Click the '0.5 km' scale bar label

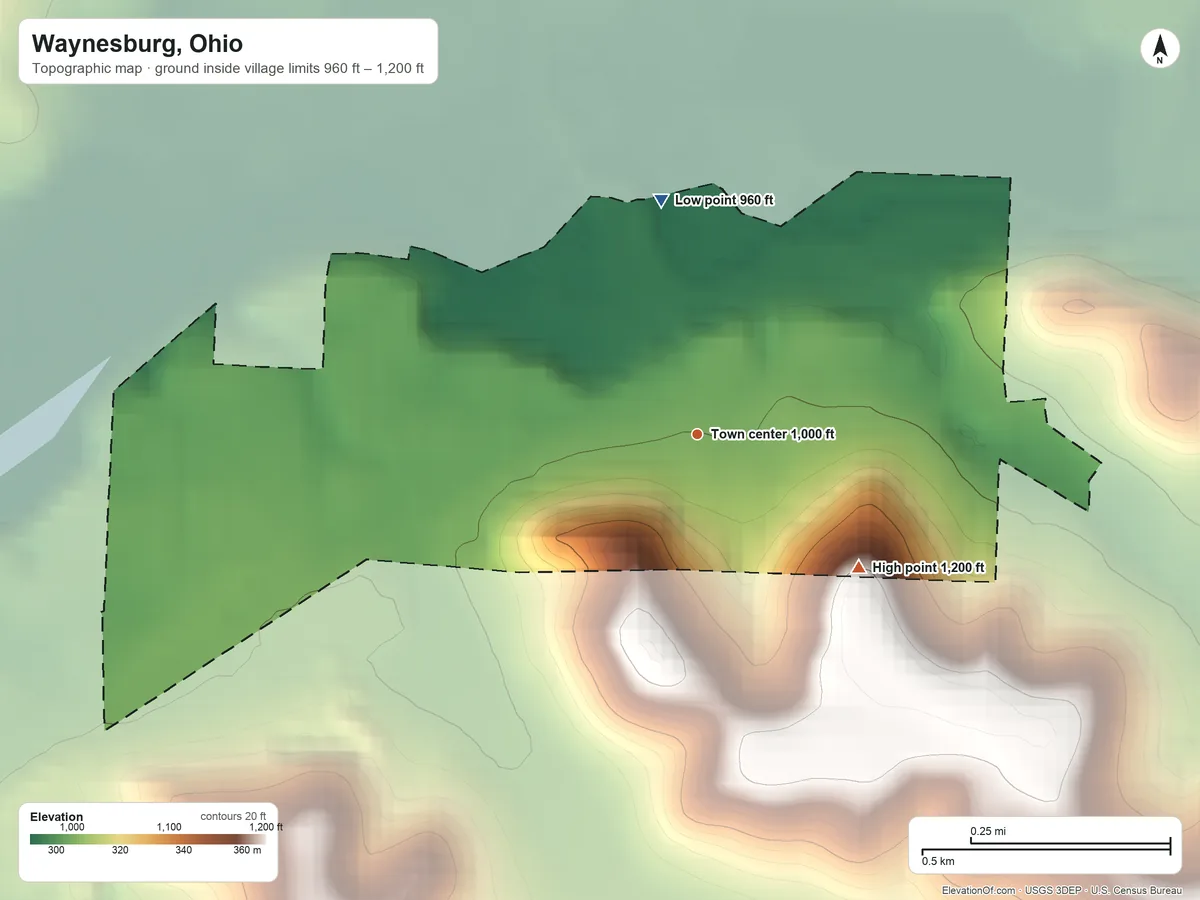[937, 861]
